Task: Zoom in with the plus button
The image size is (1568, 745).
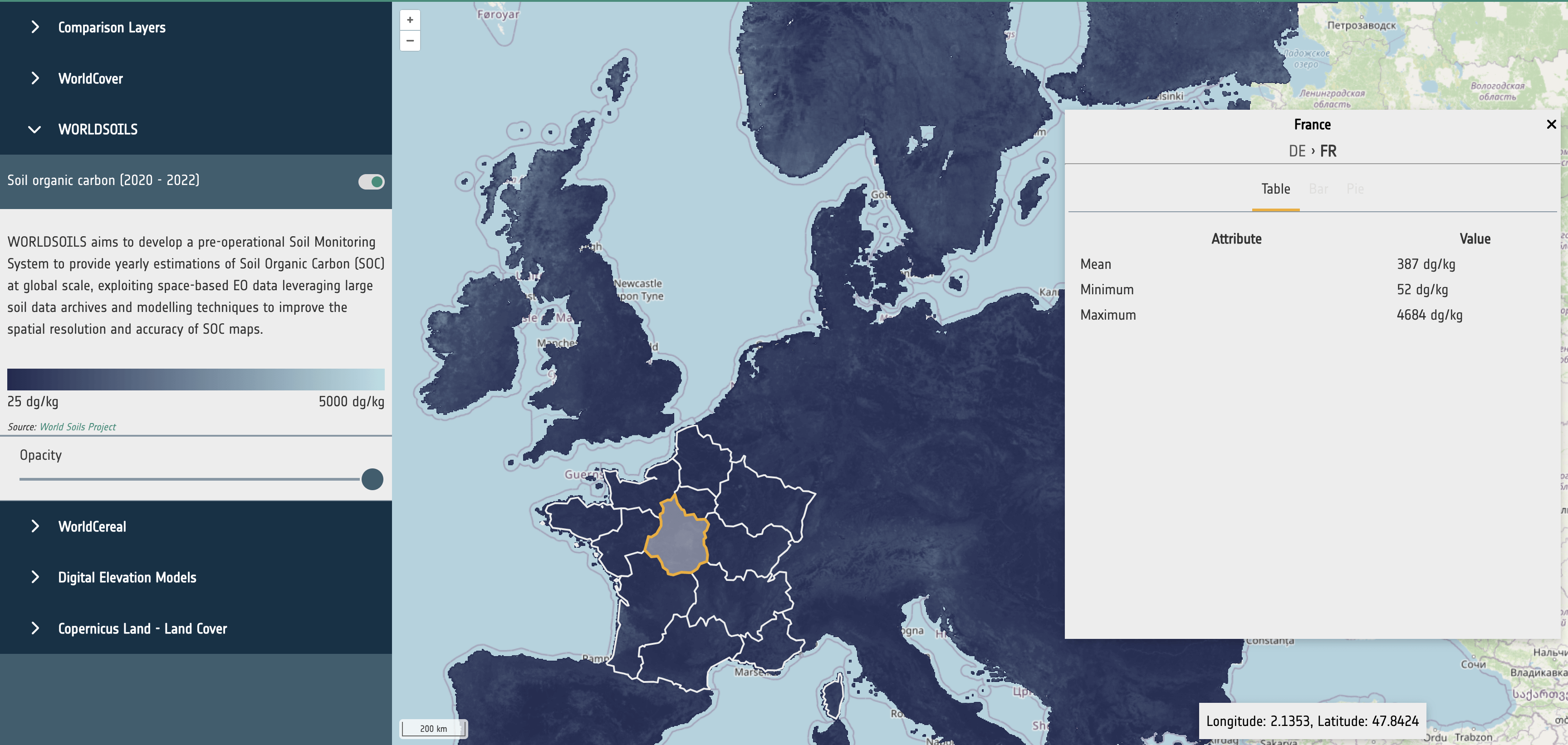Action: [410, 20]
